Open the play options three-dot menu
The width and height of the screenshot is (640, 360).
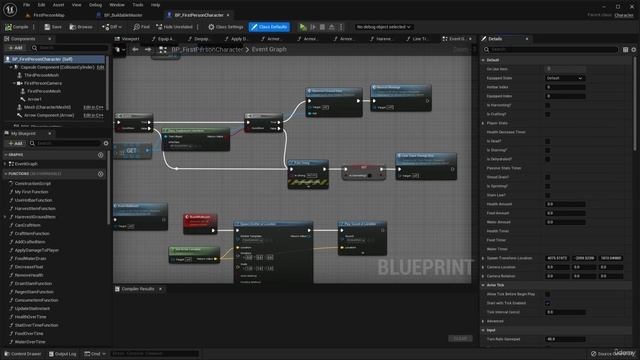(x=341, y=27)
